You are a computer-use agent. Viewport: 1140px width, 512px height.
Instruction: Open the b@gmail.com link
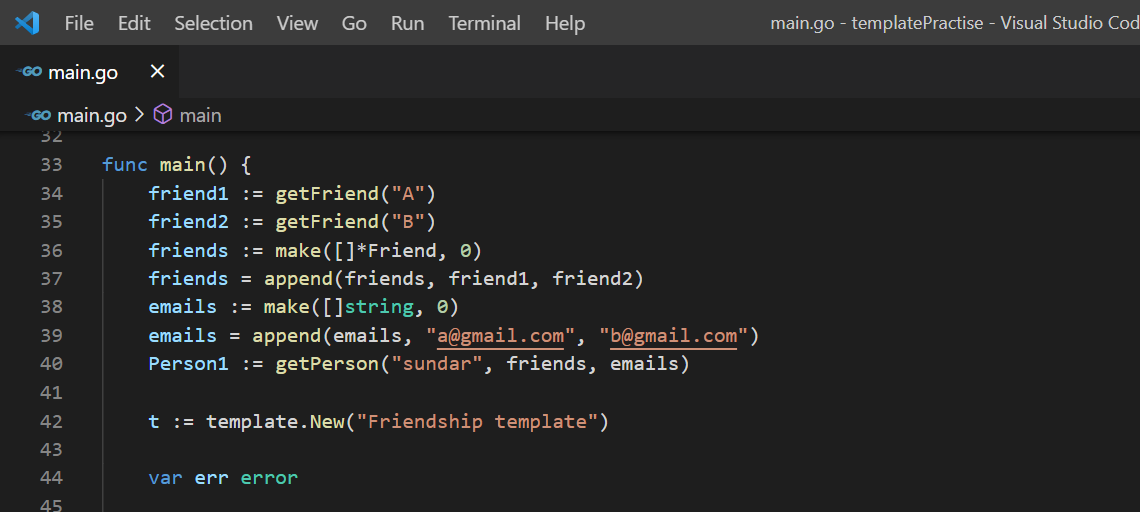pyautogui.click(x=673, y=336)
